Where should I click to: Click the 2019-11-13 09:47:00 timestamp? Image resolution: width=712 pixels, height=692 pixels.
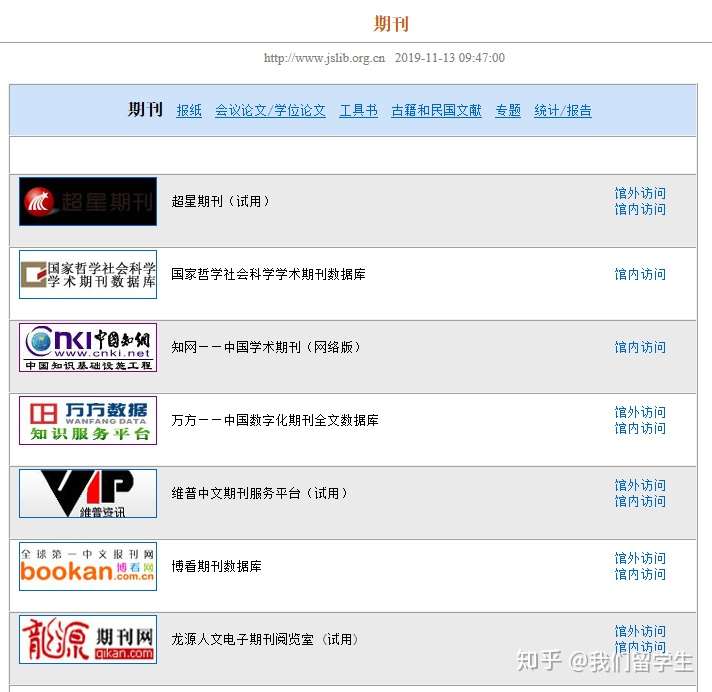[x=450, y=58]
